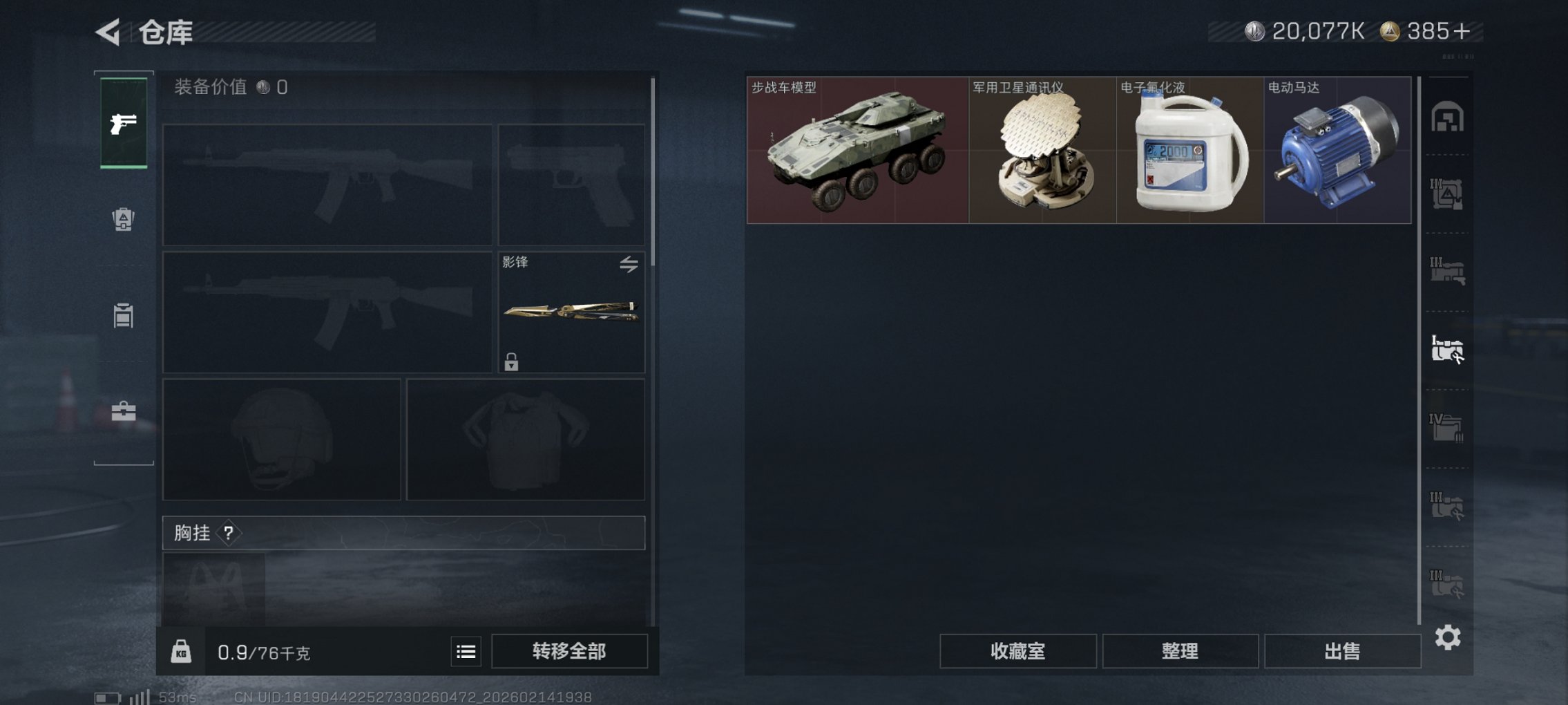Switch to the highlighted extension box icon

coord(1447,349)
